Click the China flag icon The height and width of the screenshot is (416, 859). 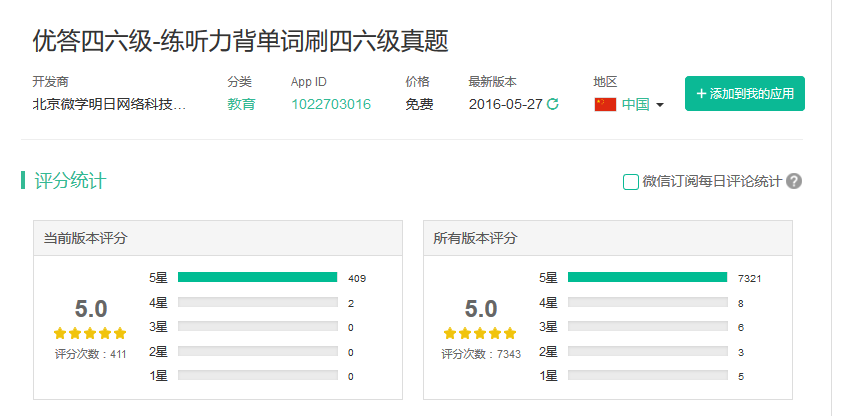605,104
